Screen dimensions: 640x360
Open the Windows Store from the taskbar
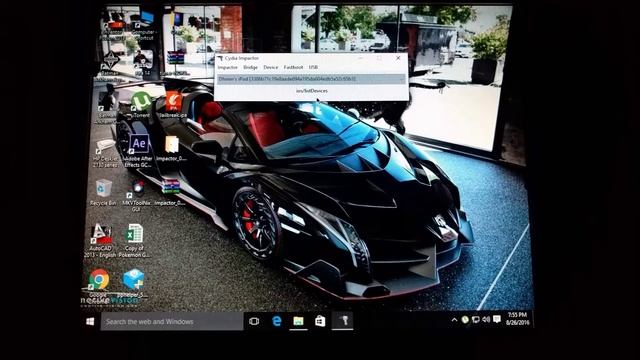click(x=320, y=322)
